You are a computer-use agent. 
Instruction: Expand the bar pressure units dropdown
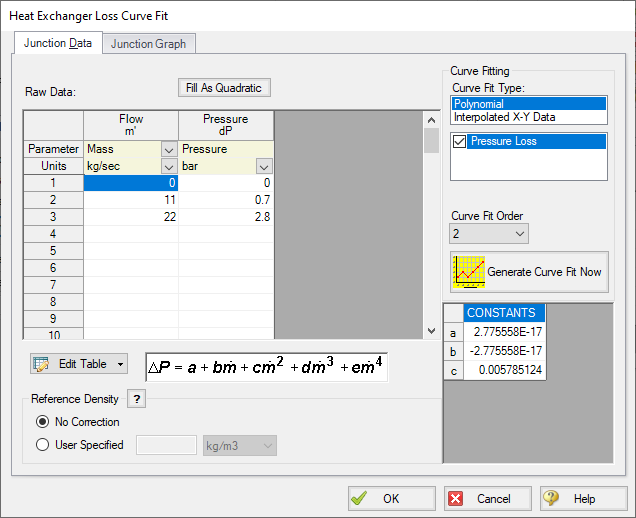click(263, 166)
